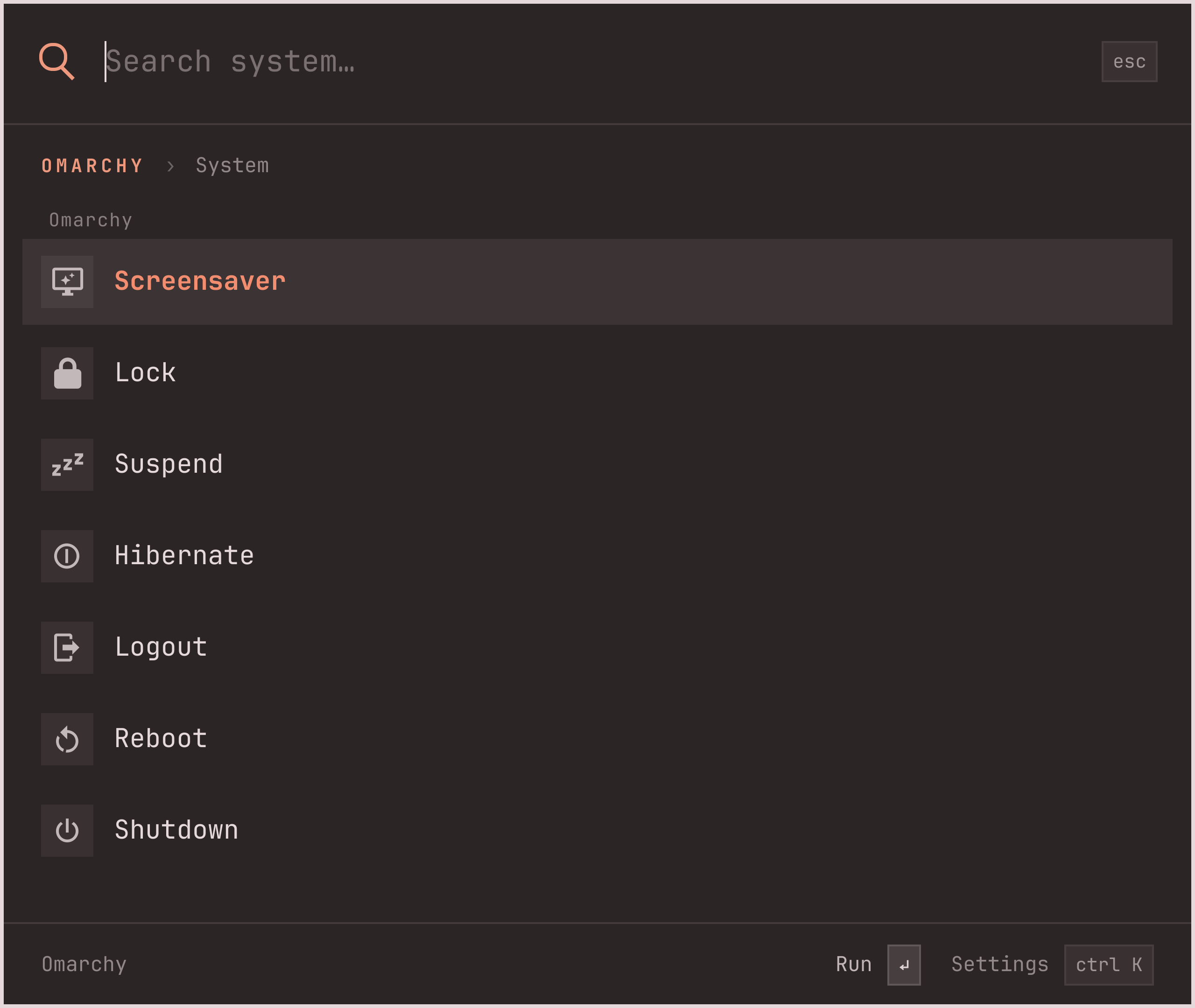The image size is (1195, 1008).
Task: Click the magnifier search icon
Action: [x=56, y=61]
